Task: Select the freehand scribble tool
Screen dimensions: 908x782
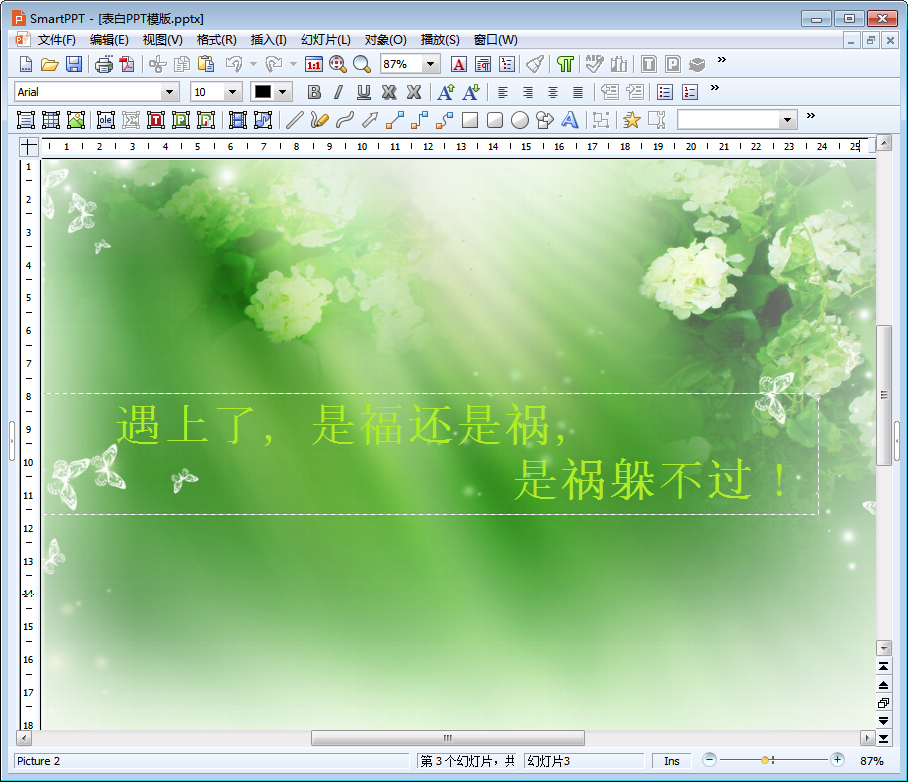Action: (x=320, y=120)
